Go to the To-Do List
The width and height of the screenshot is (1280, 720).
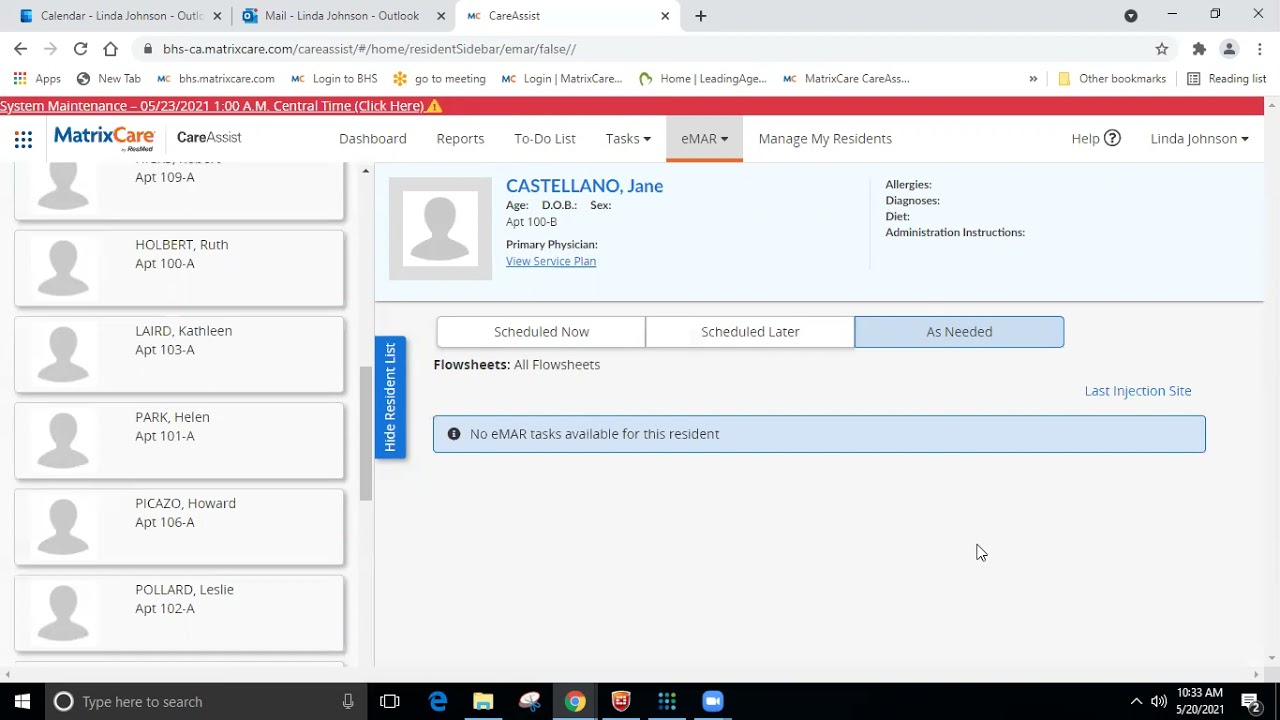click(x=545, y=138)
